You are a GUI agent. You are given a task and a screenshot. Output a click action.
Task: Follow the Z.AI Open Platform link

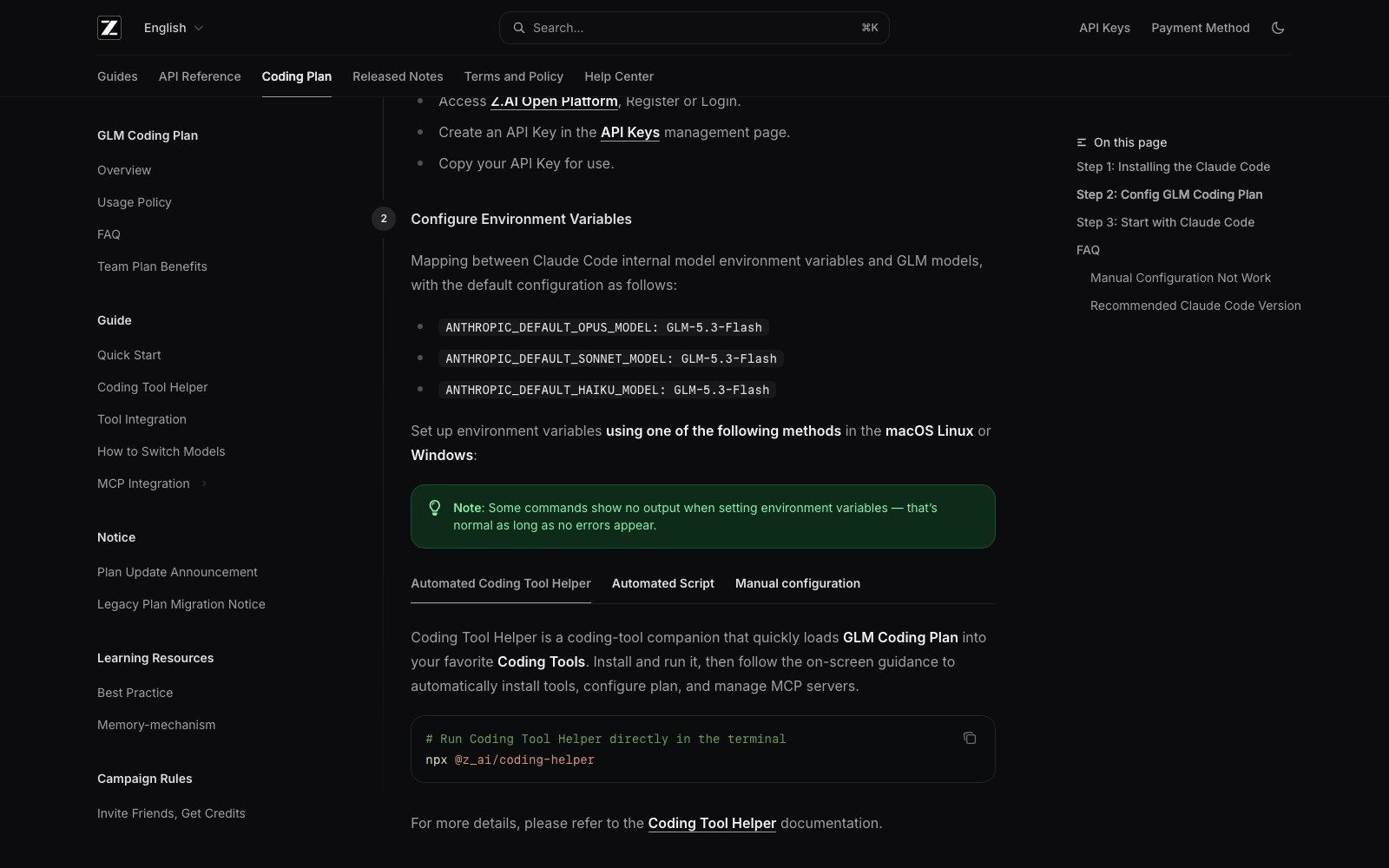pyautogui.click(x=554, y=102)
